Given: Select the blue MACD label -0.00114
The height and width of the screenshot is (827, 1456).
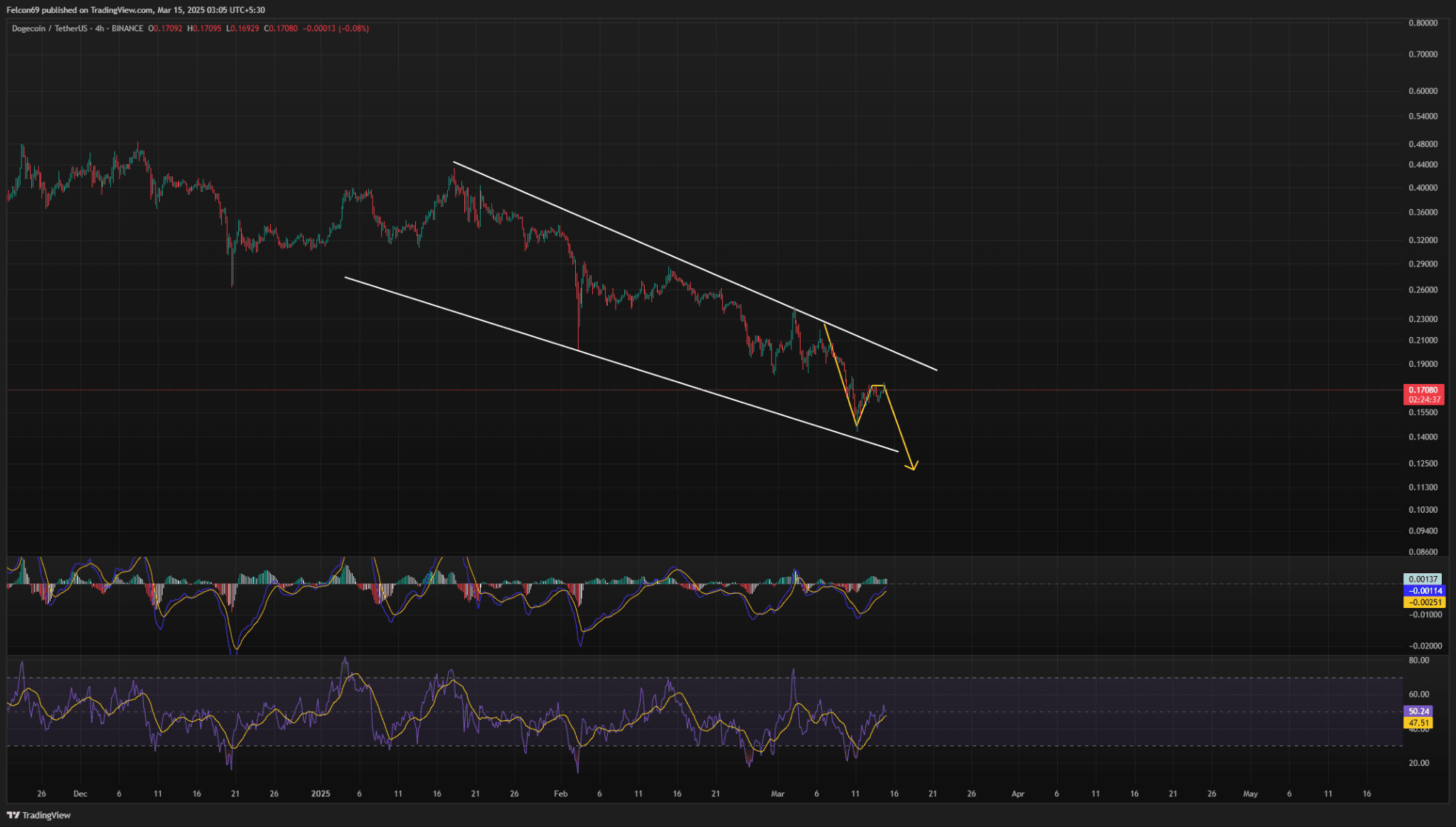Looking at the screenshot, I should tap(1425, 591).
